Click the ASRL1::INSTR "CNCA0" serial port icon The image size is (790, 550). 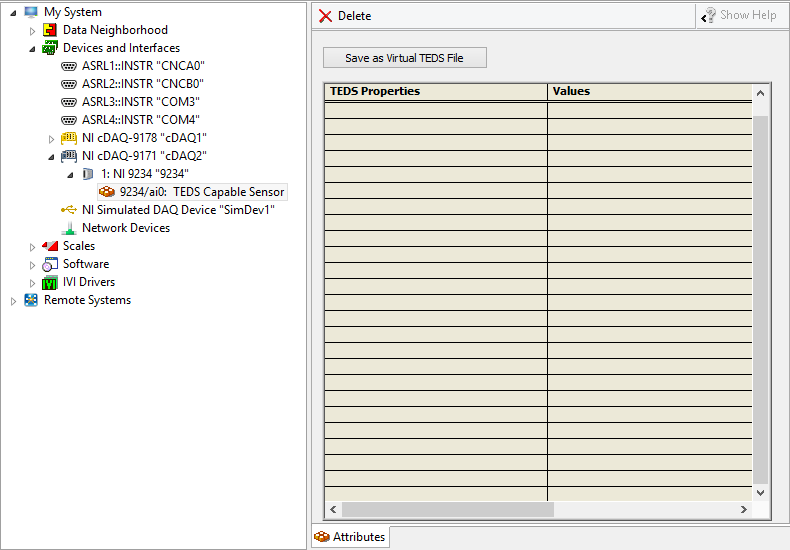coord(69,66)
